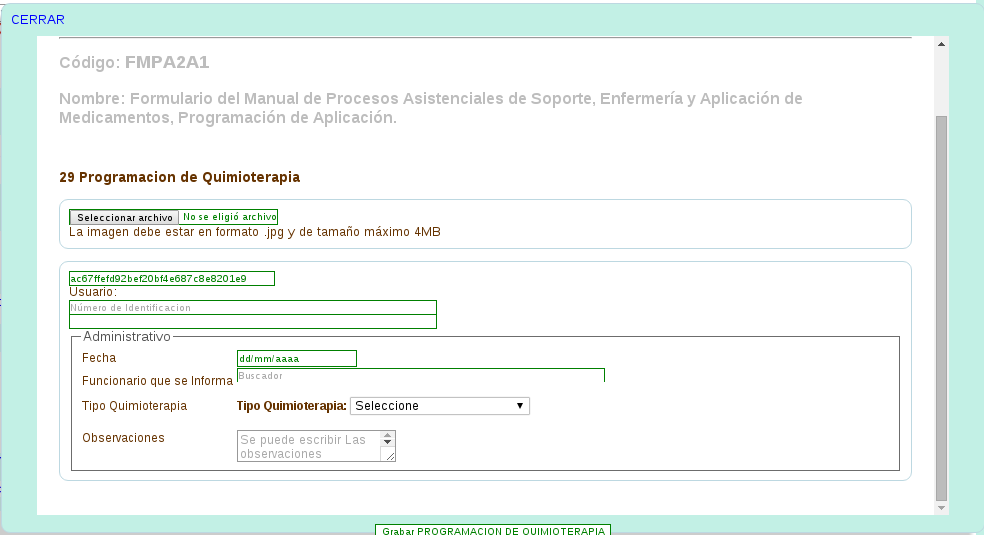This screenshot has width=984, height=535.
Task: Click the Administrativo fieldset legend
Action: 127,337
